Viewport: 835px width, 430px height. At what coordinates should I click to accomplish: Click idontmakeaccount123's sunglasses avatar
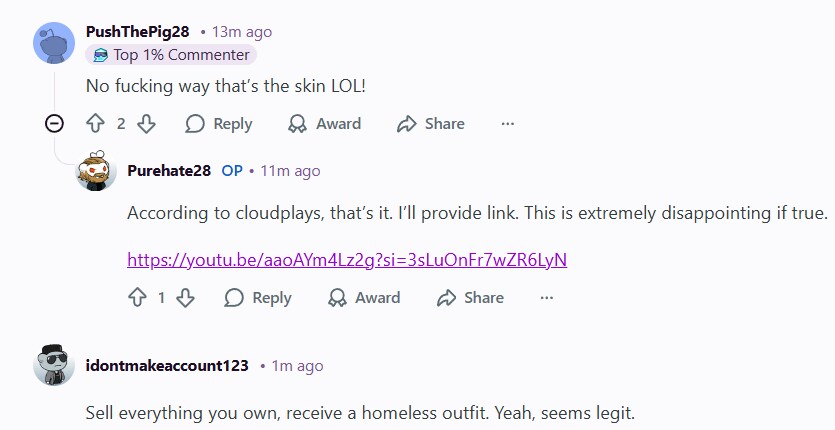tap(54, 365)
